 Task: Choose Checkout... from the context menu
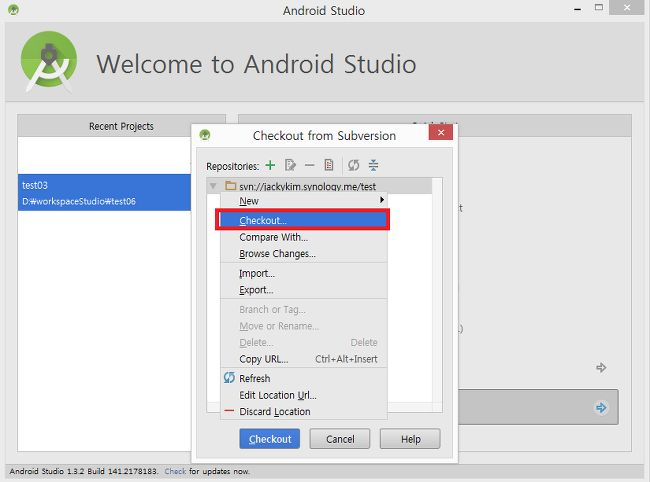(303, 220)
